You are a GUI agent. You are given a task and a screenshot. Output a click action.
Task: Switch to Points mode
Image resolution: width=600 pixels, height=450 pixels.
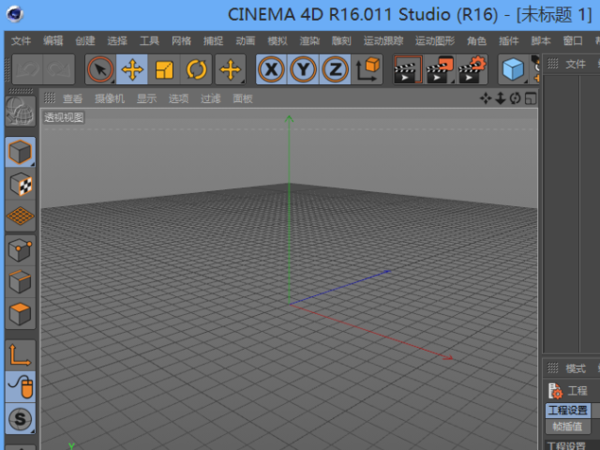20,249
